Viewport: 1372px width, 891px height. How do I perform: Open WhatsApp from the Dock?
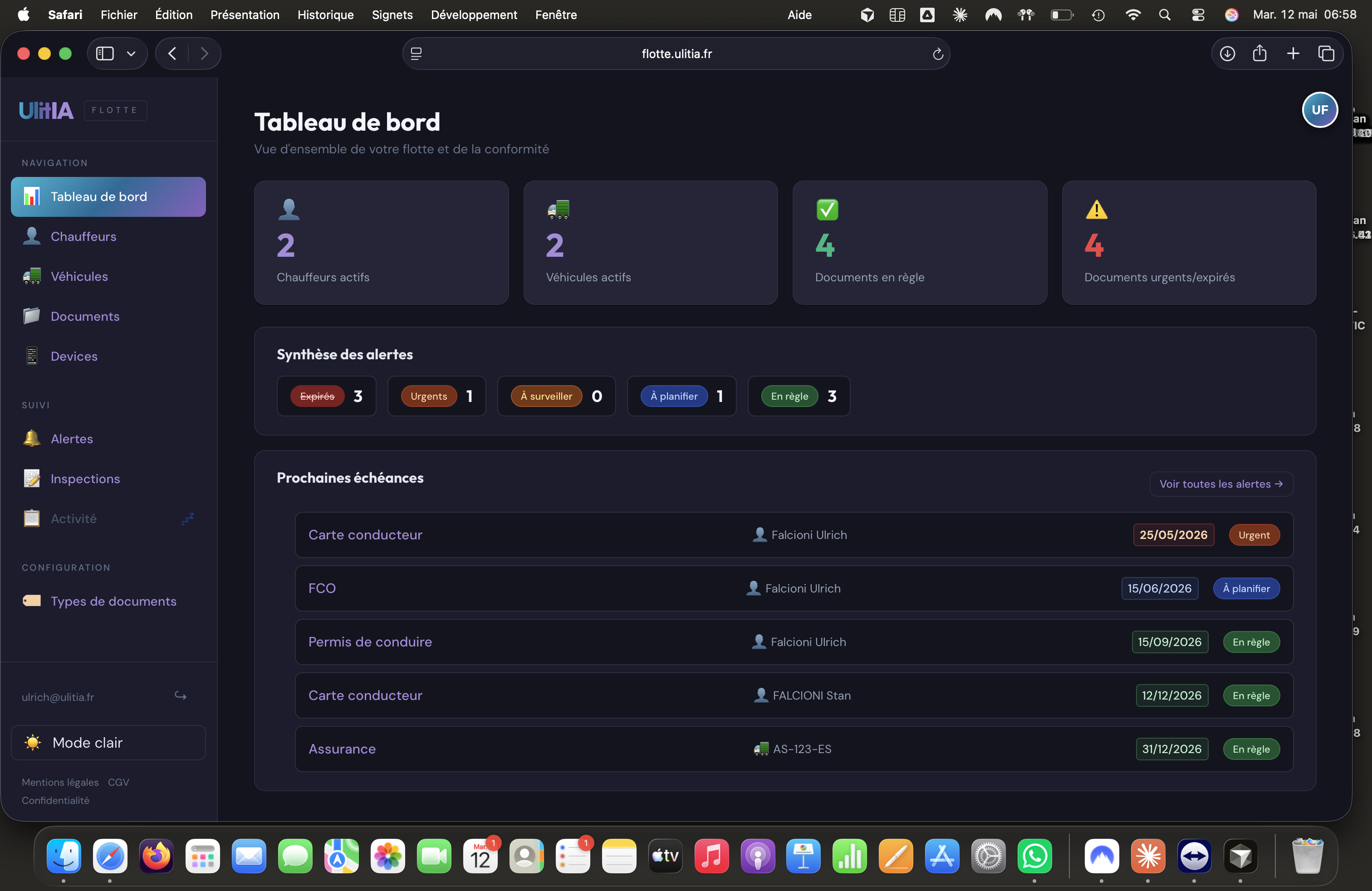coord(1034,856)
